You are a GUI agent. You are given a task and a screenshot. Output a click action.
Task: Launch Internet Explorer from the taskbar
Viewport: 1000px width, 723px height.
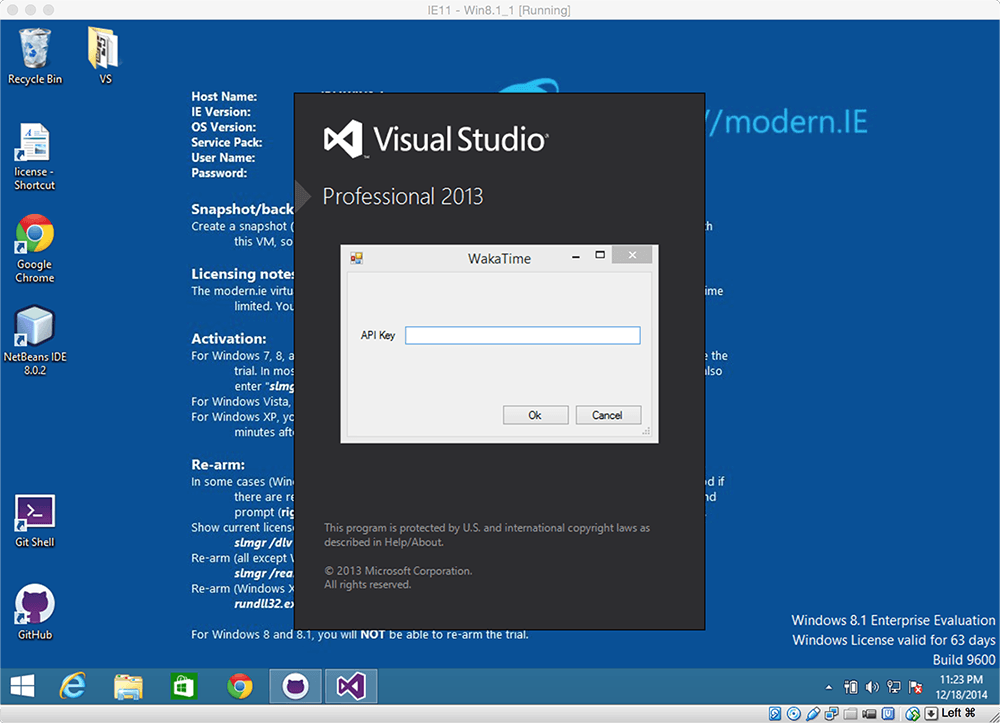coord(73,686)
